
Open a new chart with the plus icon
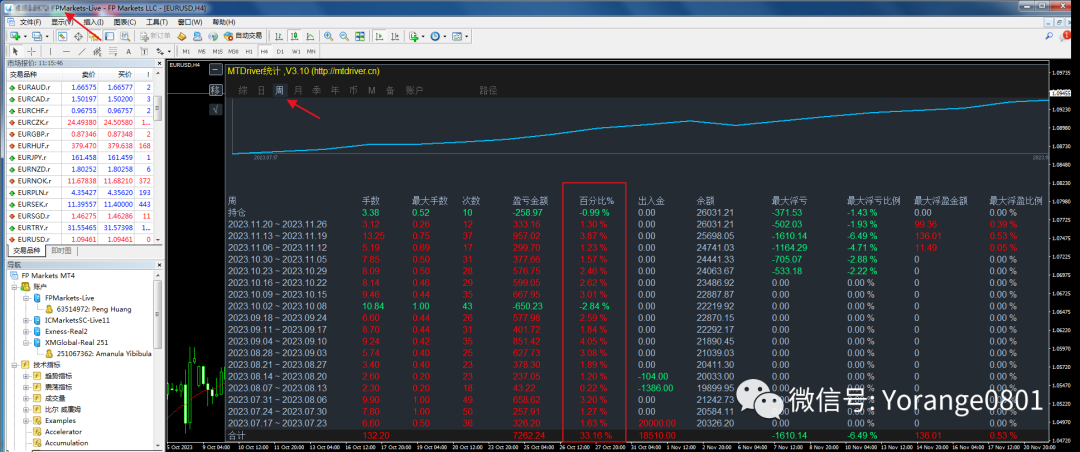pyautogui.click(x=14, y=36)
